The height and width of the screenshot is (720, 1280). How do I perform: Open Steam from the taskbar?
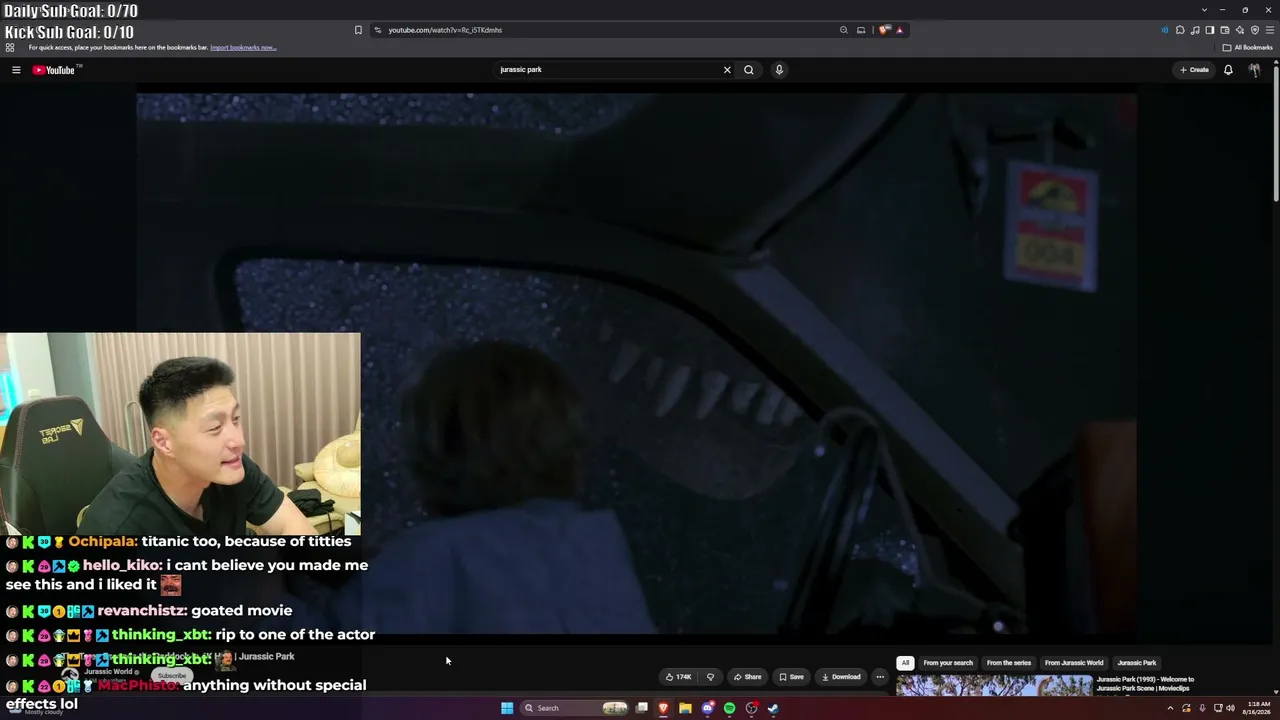(x=773, y=708)
